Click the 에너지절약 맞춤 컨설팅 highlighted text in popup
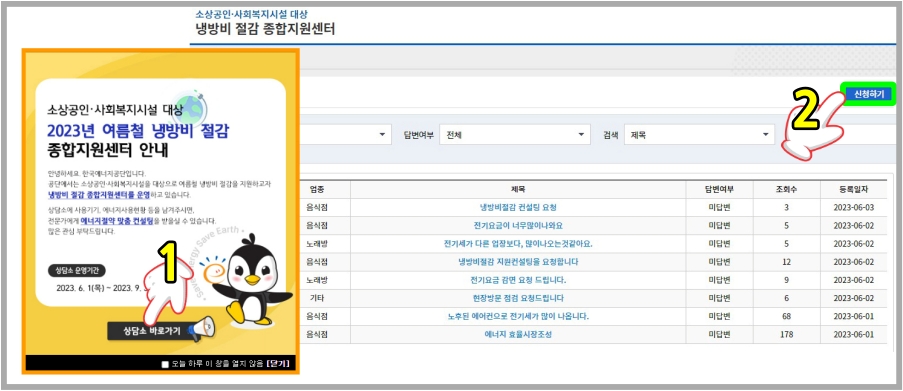903x391 pixels. [x=117, y=221]
